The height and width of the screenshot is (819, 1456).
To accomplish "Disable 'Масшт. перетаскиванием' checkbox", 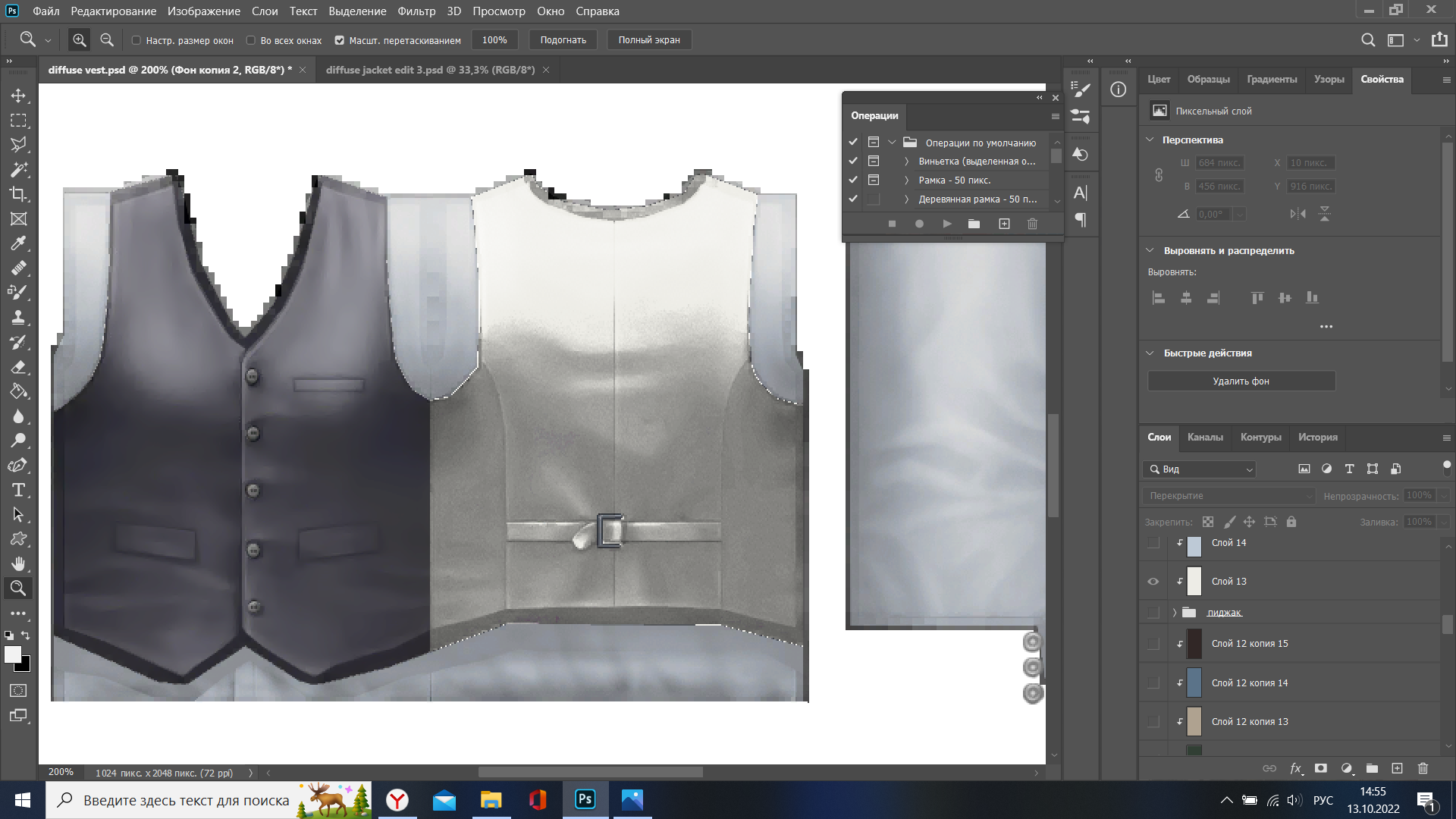I will coord(340,40).
